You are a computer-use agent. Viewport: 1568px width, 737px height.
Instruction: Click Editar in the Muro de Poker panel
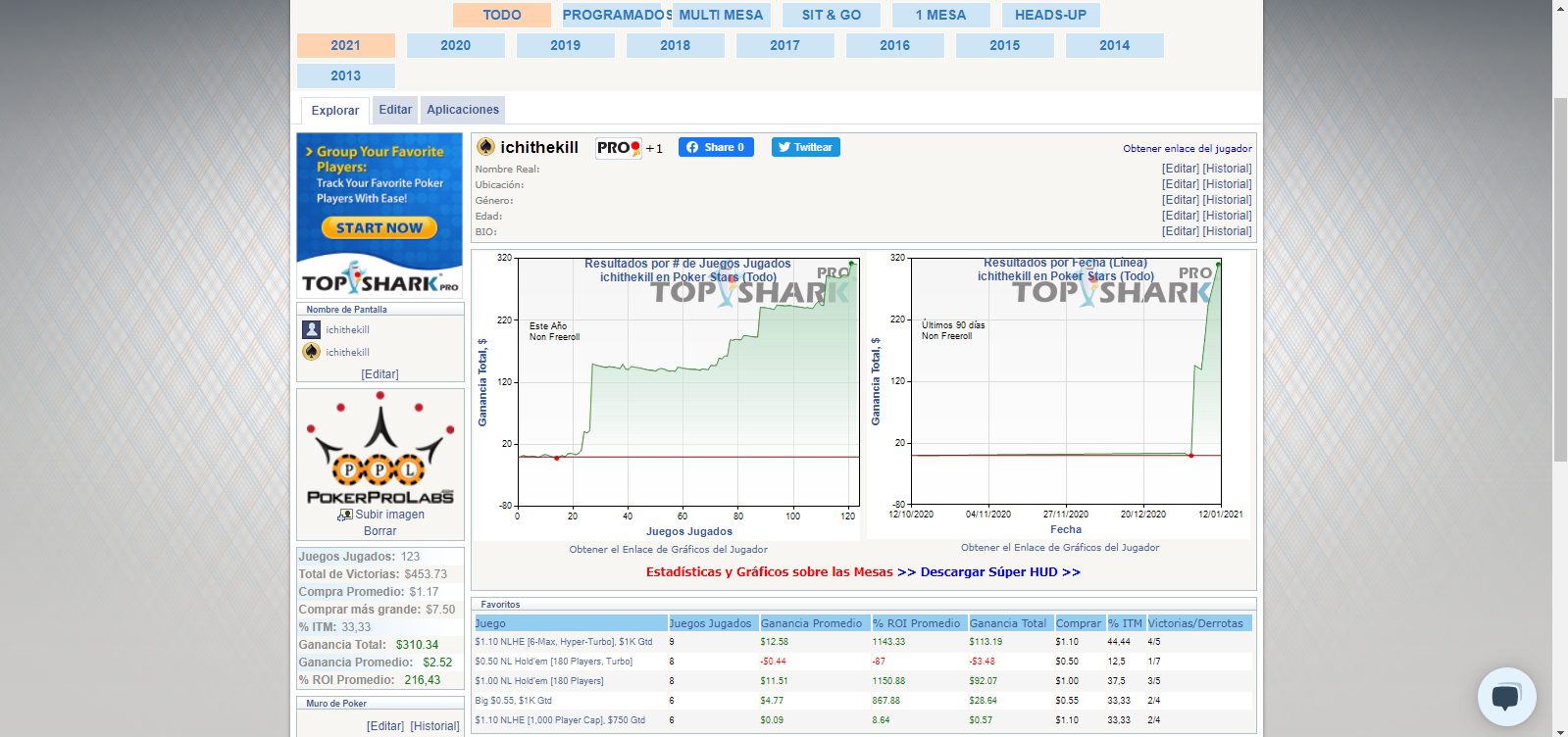click(385, 726)
